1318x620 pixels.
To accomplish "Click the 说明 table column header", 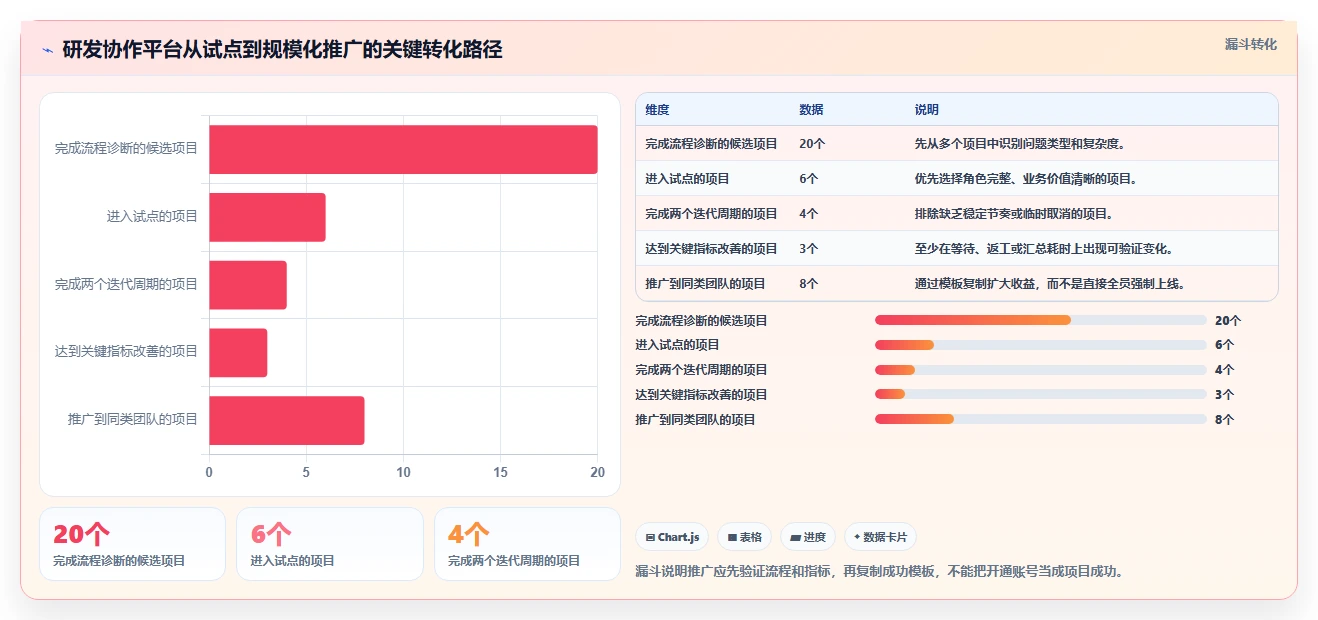I will coord(927,110).
